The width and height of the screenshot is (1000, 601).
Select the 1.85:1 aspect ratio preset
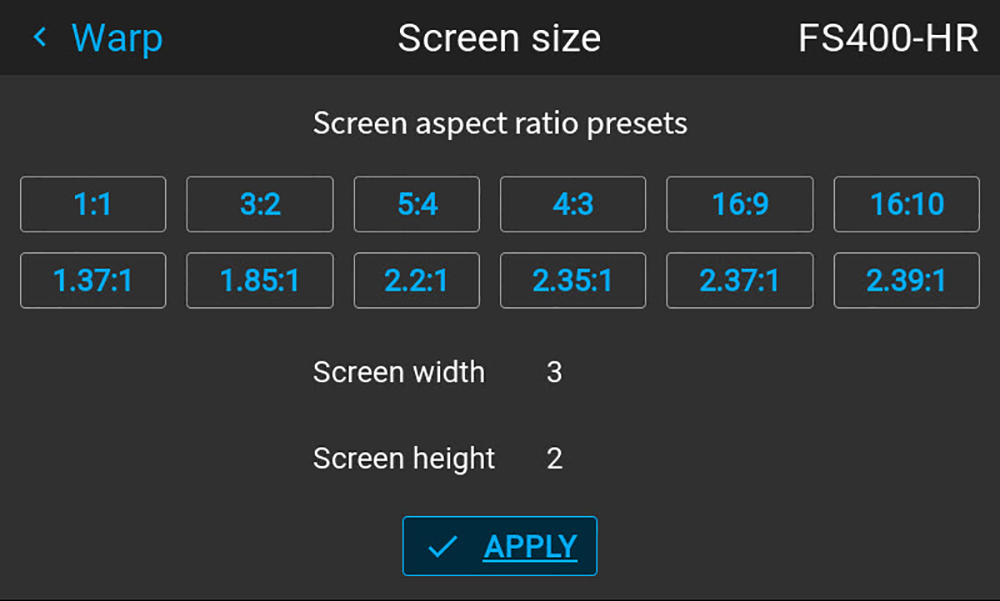[x=260, y=281]
